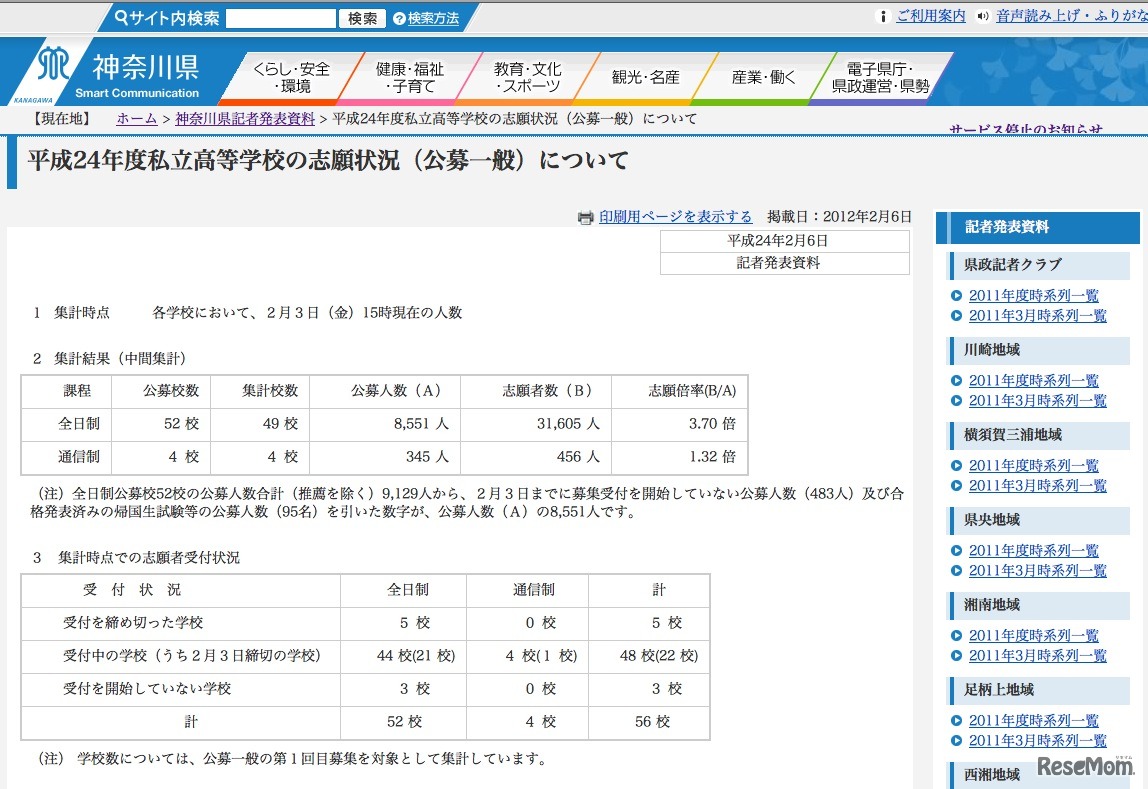Open the 産業・働く navigation tab
This screenshot has width=1148, height=789.
tap(763, 78)
